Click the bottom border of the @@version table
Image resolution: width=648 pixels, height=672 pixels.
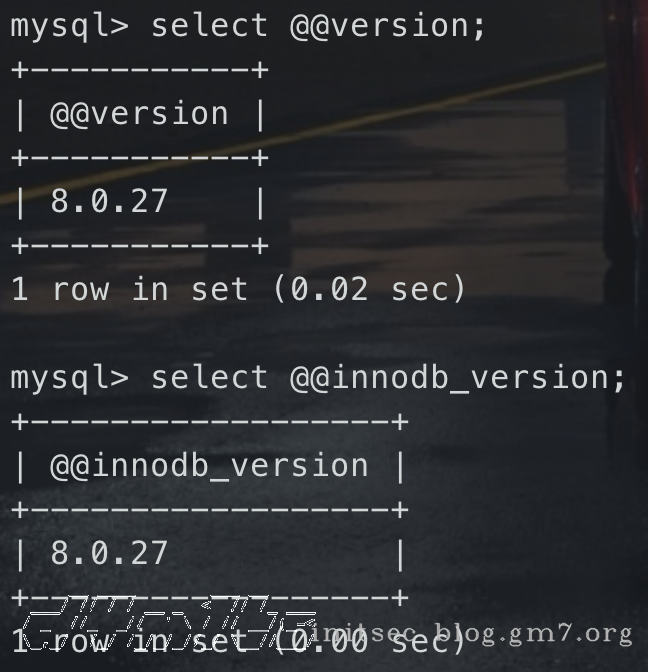(139, 245)
